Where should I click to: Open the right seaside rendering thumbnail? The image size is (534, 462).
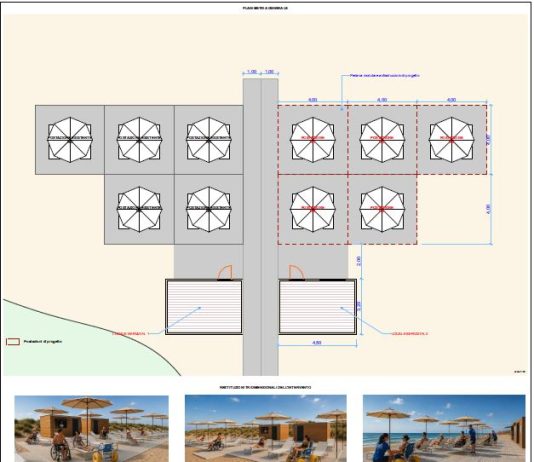[x=444, y=429]
